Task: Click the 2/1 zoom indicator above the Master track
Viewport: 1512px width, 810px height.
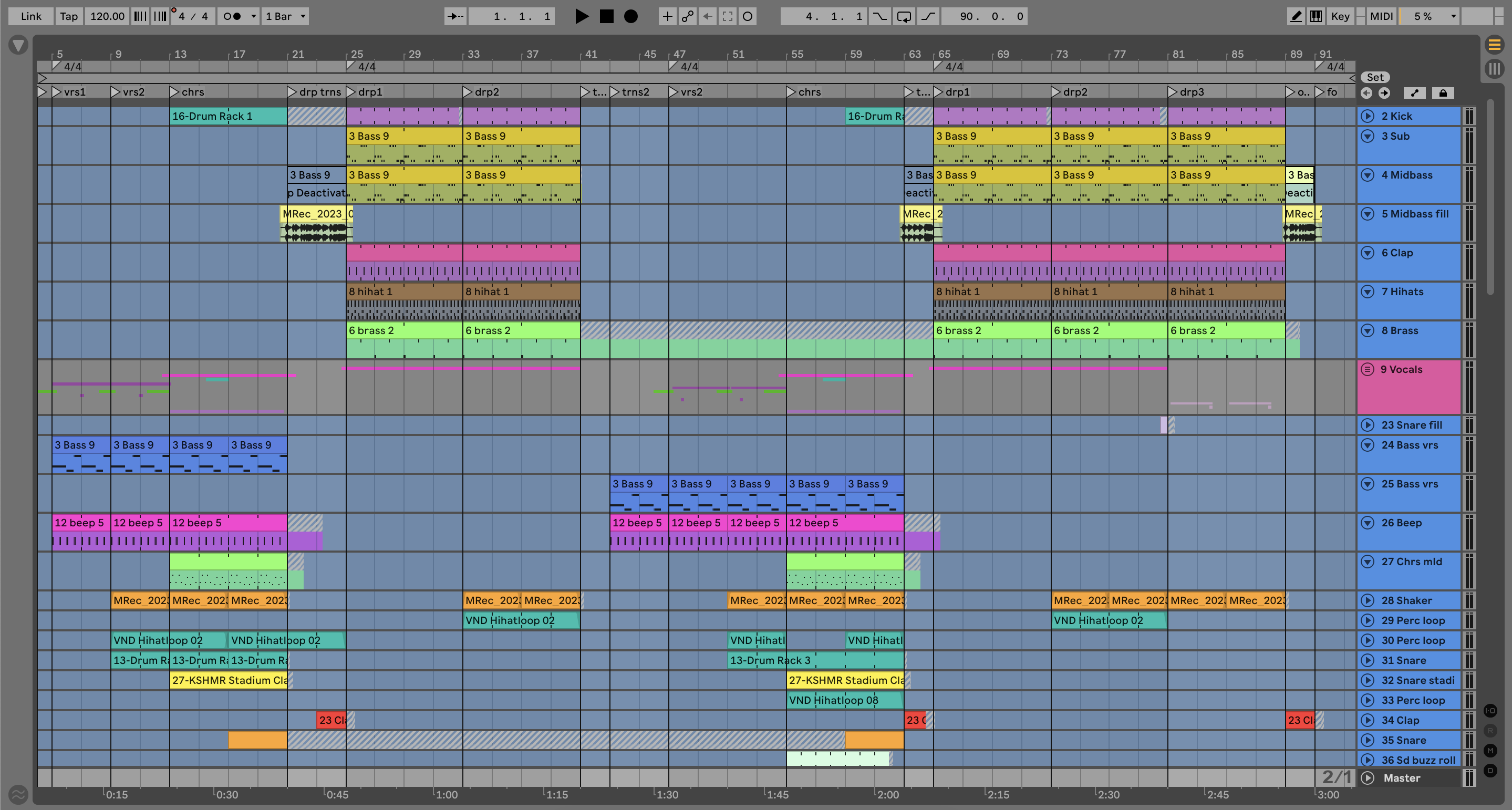Action: pyautogui.click(x=1337, y=777)
